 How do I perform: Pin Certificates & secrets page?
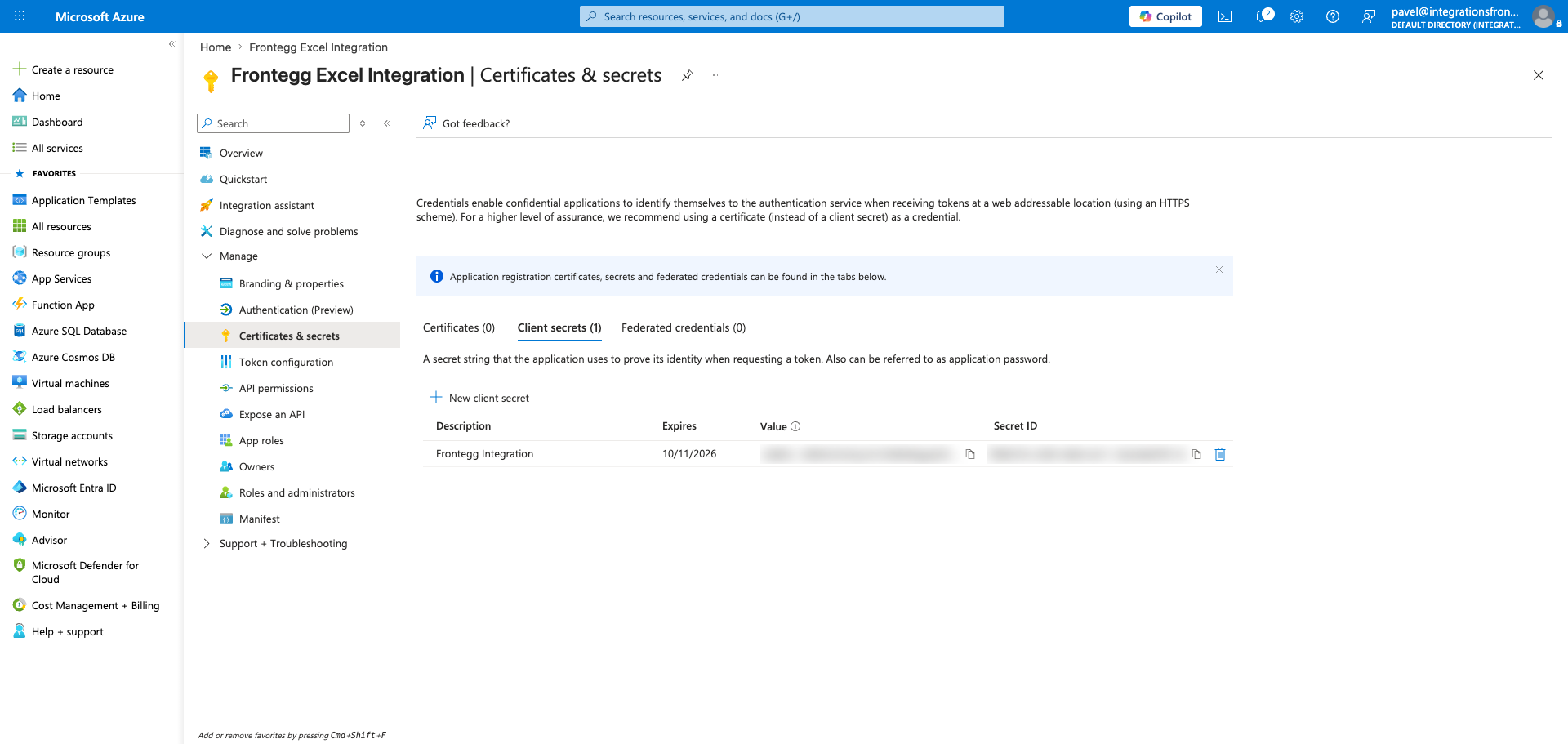point(688,75)
